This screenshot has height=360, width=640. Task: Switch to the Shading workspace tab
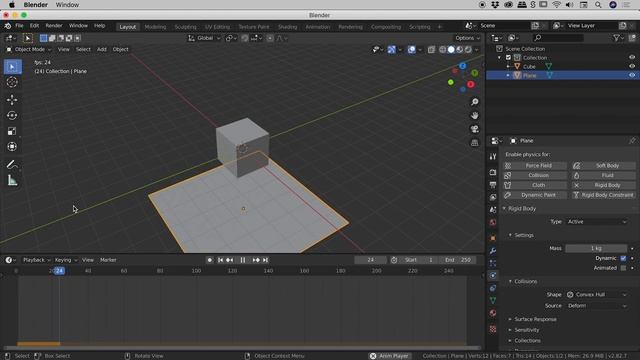(287, 27)
